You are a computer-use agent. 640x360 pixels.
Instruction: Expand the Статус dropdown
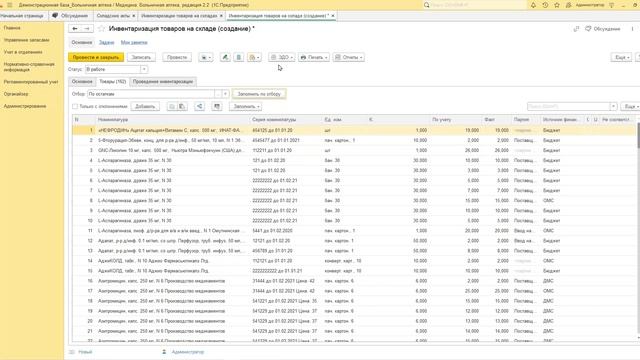(x=144, y=69)
